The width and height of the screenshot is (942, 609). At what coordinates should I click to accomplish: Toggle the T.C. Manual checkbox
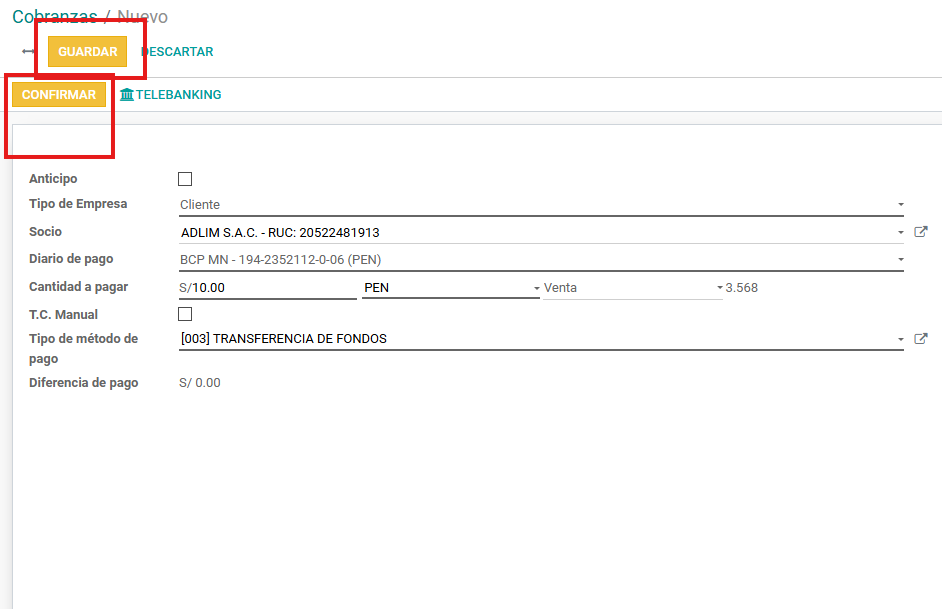(185, 313)
